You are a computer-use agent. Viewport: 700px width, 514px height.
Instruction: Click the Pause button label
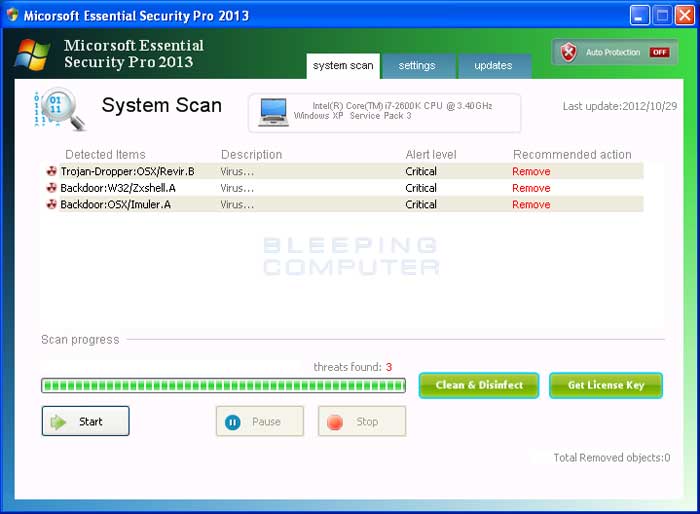[266, 422]
